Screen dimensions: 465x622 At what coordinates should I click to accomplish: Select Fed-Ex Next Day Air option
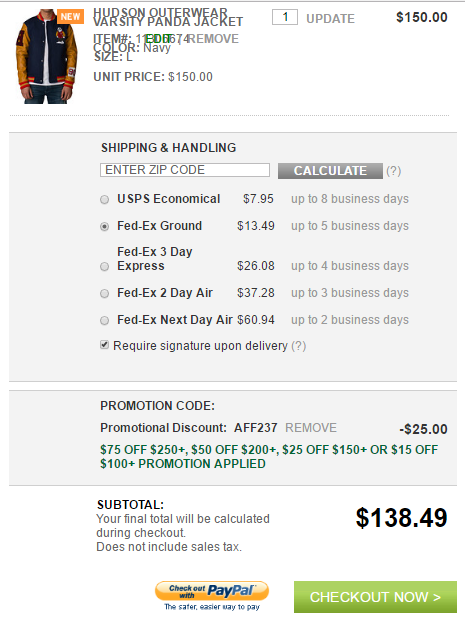click(x=104, y=321)
